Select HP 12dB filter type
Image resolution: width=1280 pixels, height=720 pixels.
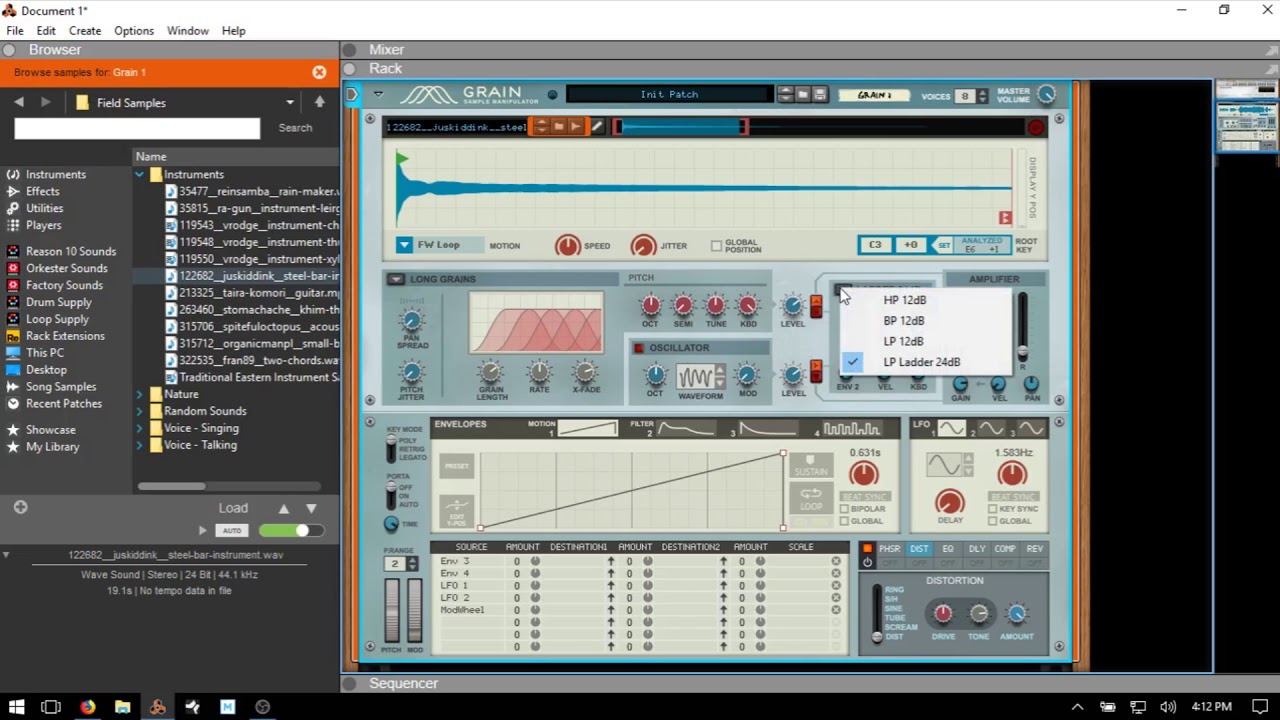pos(905,300)
